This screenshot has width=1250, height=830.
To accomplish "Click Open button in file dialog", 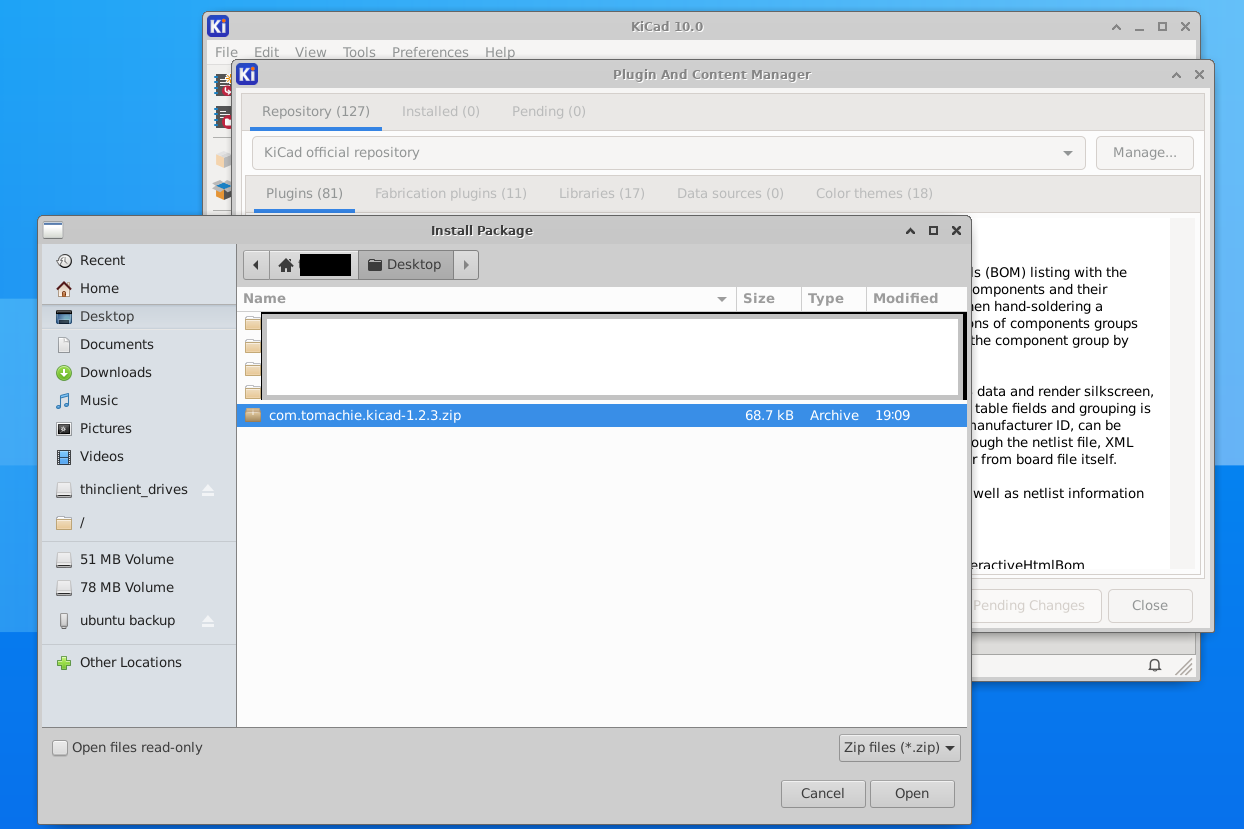I will point(912,793).
